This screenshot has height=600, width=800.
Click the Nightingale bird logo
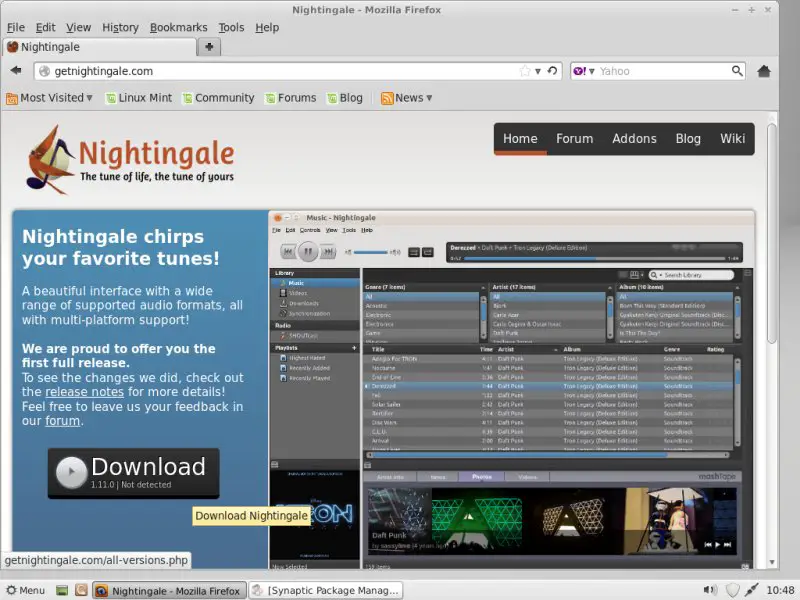(49, 159)
